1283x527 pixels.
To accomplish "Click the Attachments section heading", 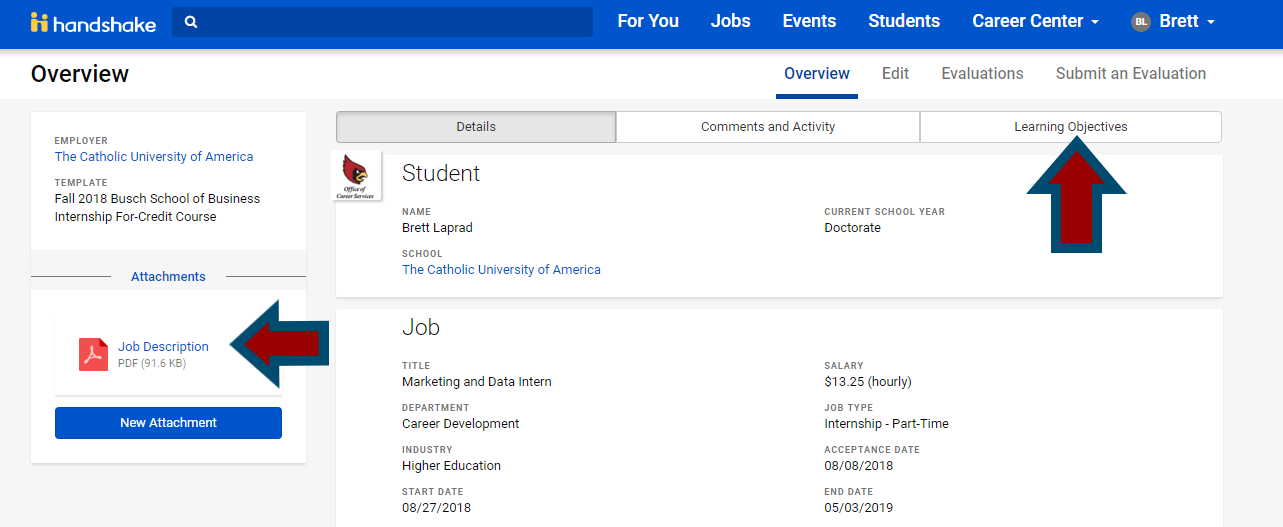I will [168, 277].
